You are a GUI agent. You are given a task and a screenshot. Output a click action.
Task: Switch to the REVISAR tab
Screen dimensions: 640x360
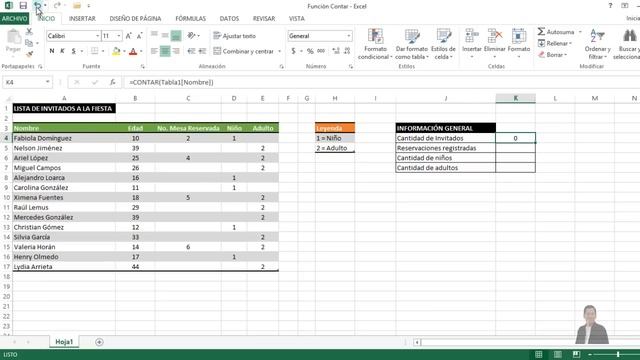click(264, 19)
